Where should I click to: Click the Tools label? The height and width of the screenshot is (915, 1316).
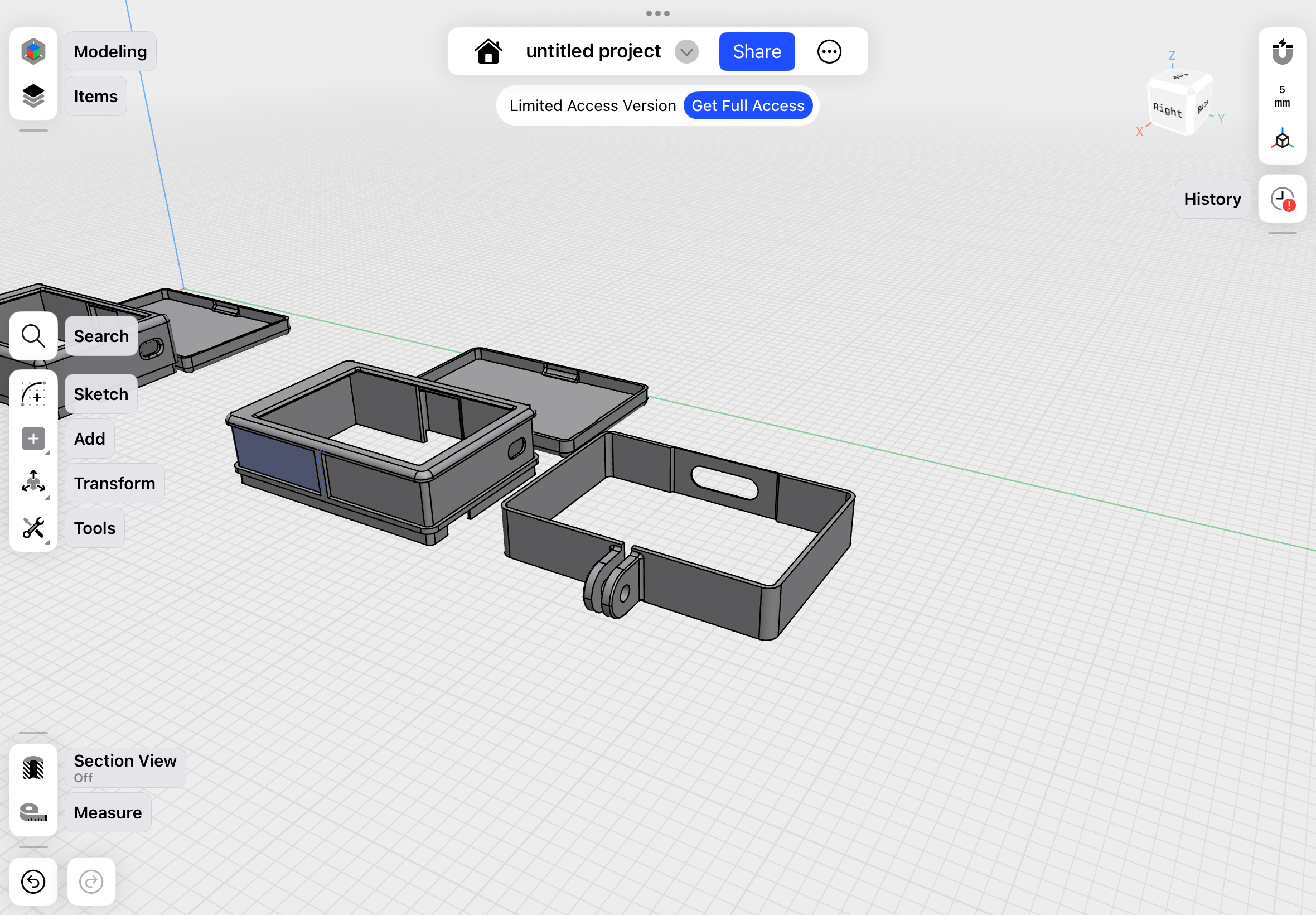95,528
